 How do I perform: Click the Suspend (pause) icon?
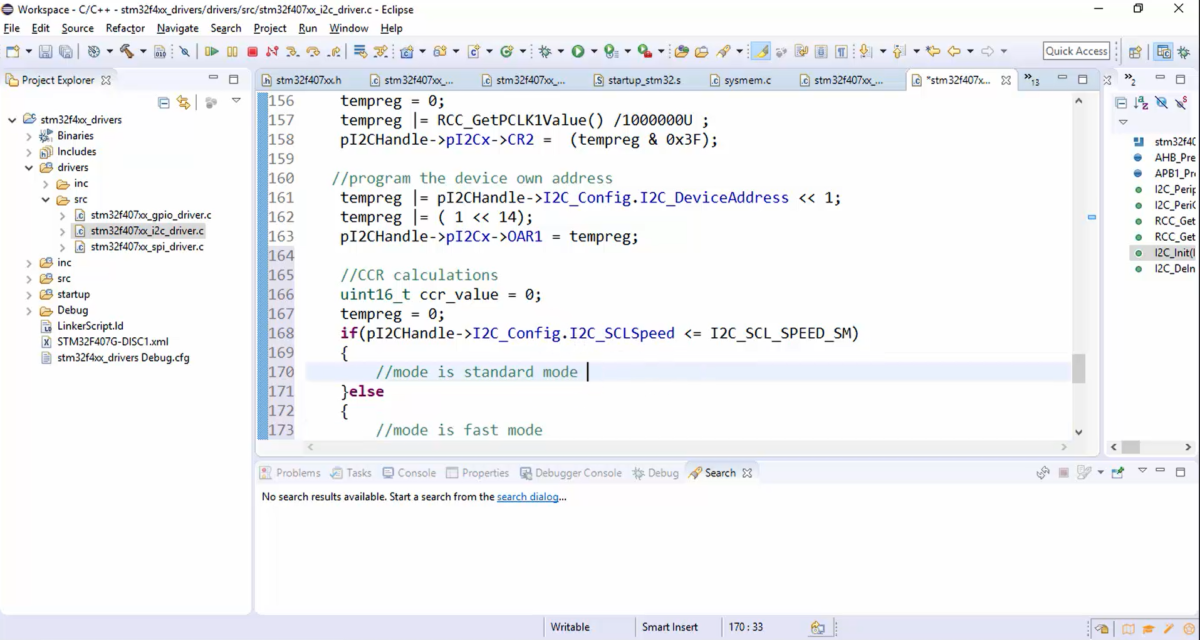click(x=232, y=51)
